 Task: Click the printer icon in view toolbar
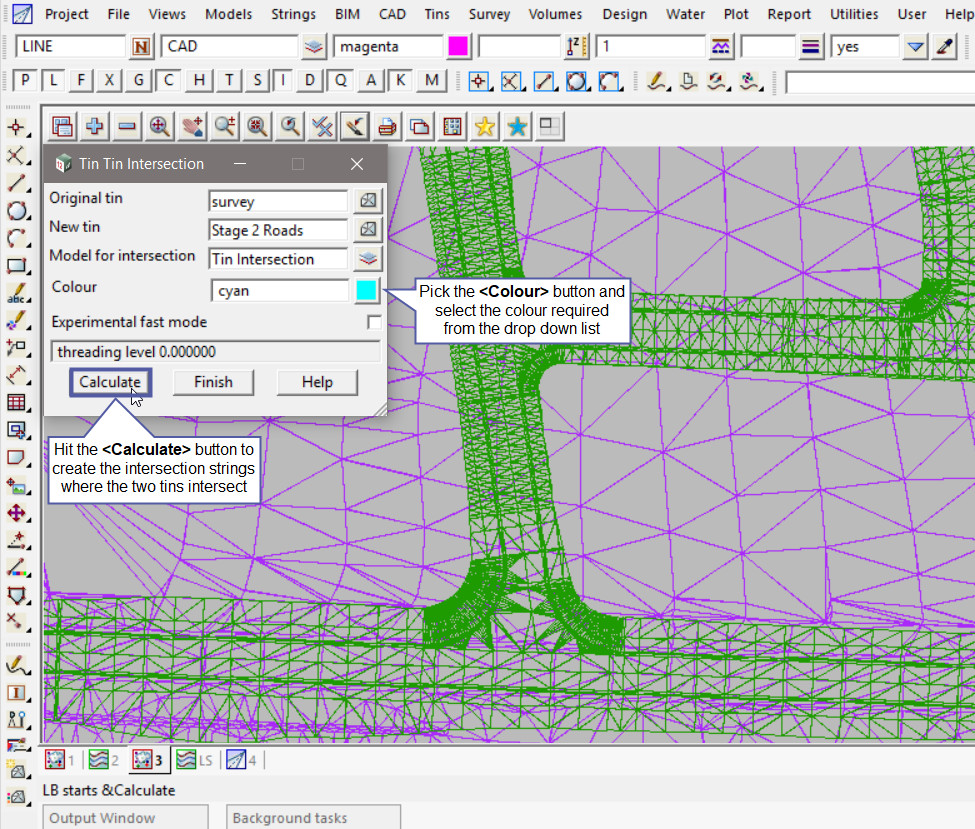(387, 126)
